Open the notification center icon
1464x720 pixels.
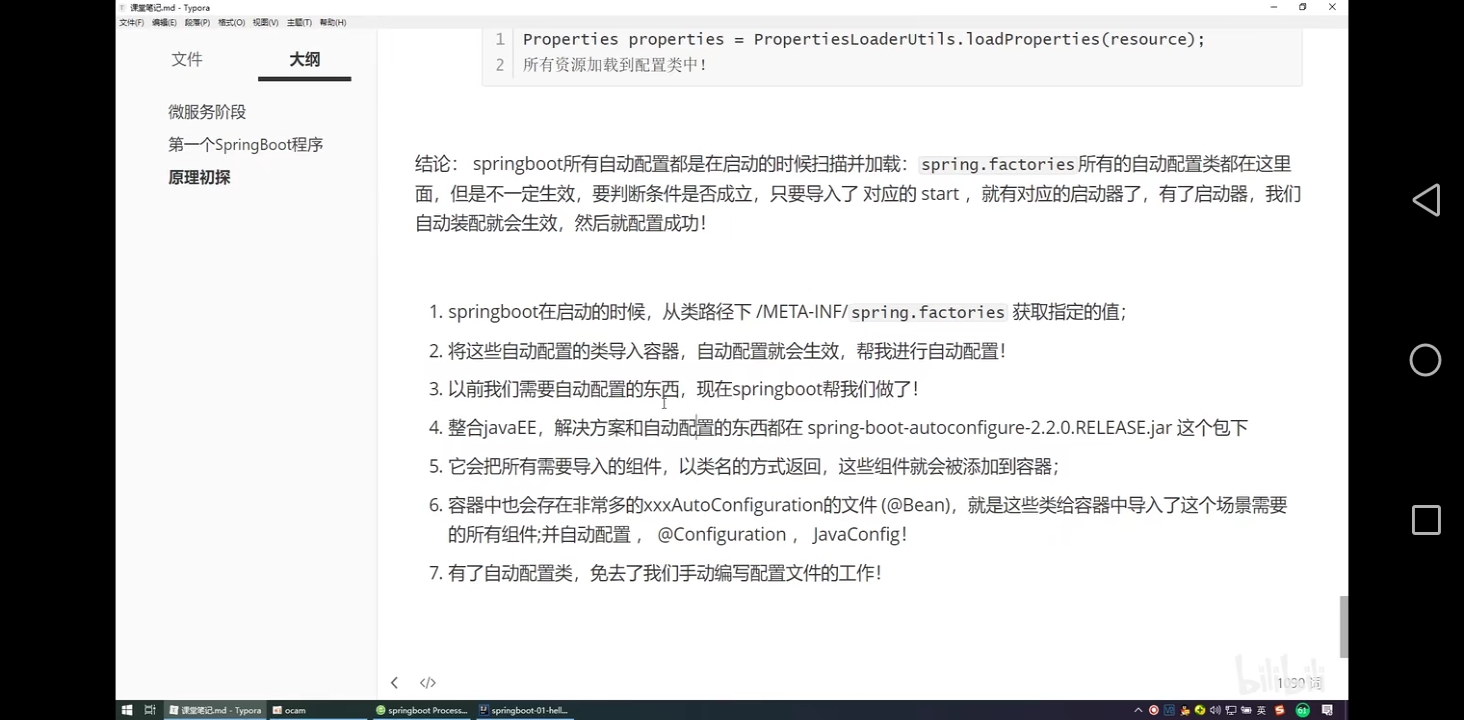point(1328,710)
